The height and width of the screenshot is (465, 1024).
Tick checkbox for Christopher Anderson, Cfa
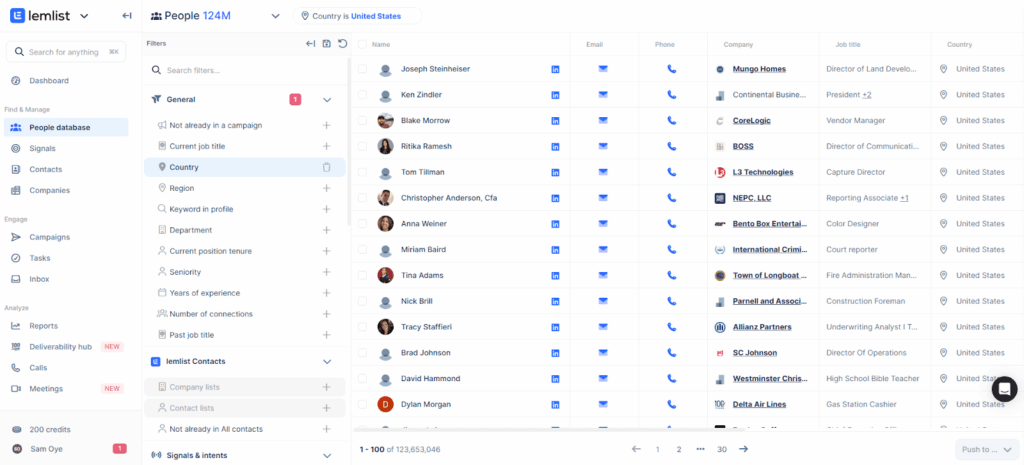click(362, 198)
